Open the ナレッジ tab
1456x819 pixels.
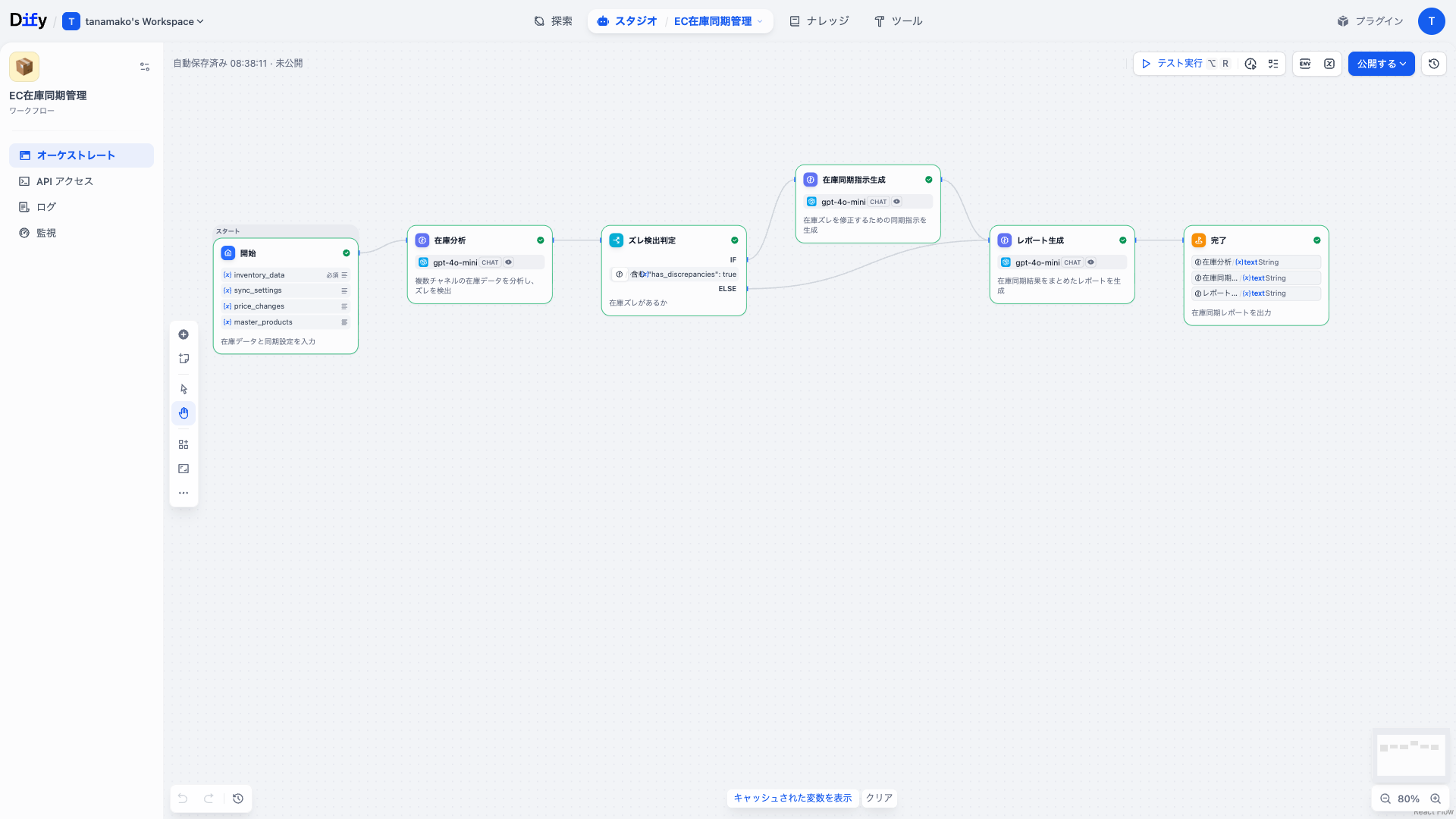[819, 21]
